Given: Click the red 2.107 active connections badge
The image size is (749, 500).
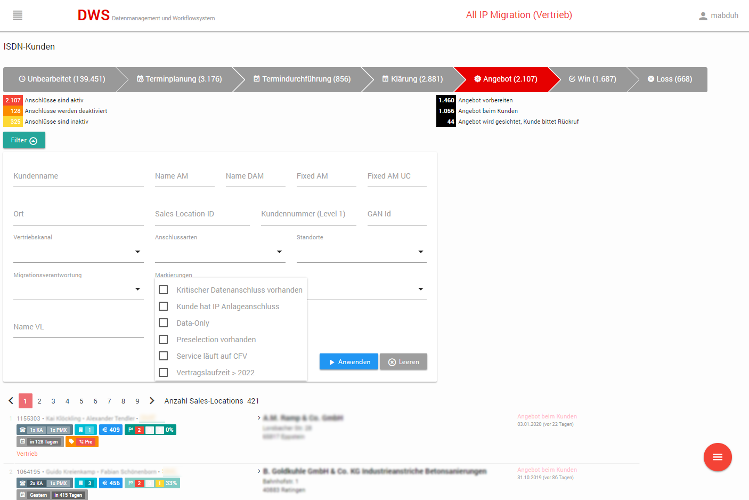Looking at the screenshot, I should [x=13, y=100].
